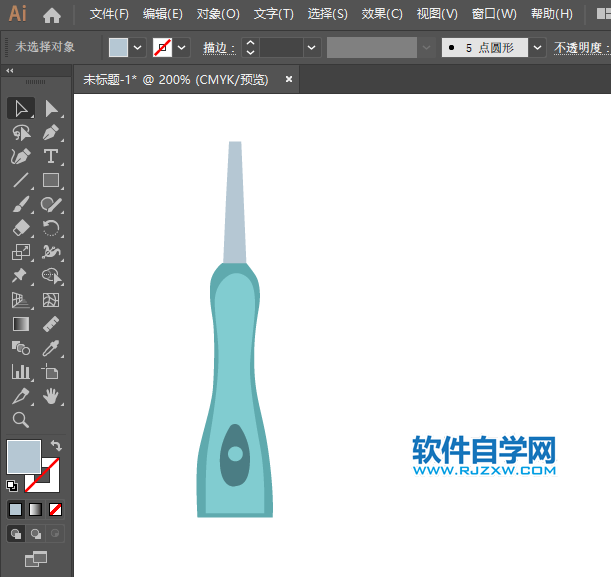
Task: Open the 窗口(W) menu
Action: [494, 14]
